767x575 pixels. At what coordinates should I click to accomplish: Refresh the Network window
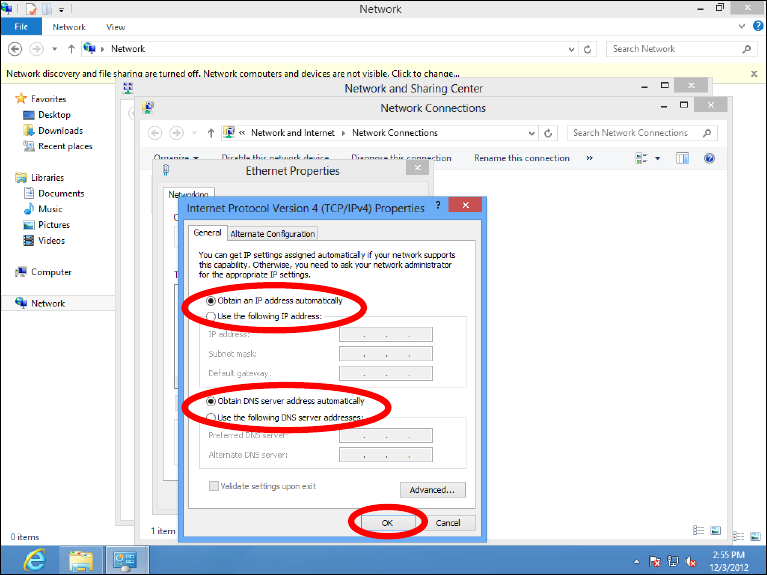[x=587, y=49]
